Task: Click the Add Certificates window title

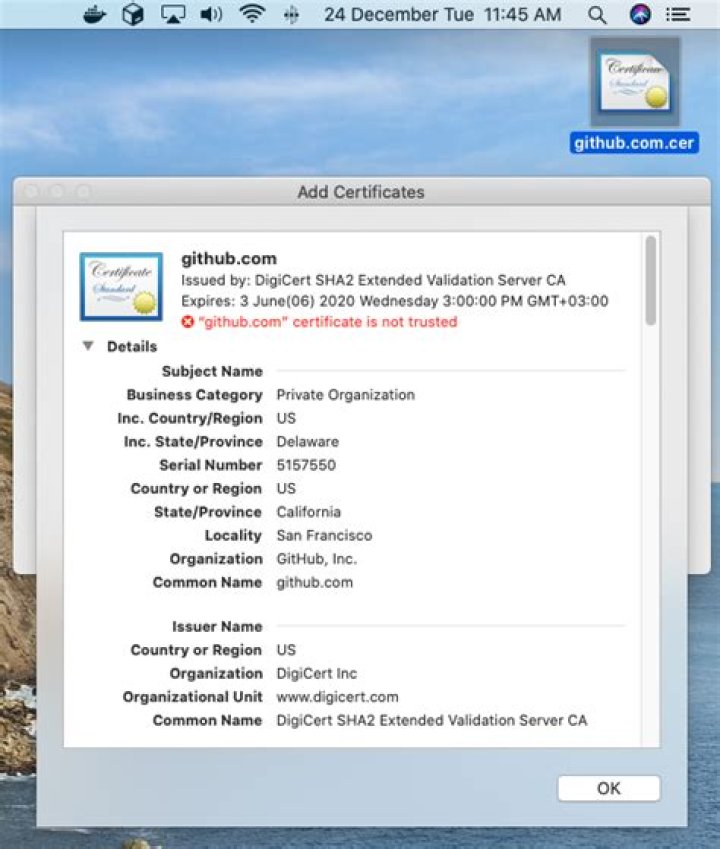Action: [361, 192]
